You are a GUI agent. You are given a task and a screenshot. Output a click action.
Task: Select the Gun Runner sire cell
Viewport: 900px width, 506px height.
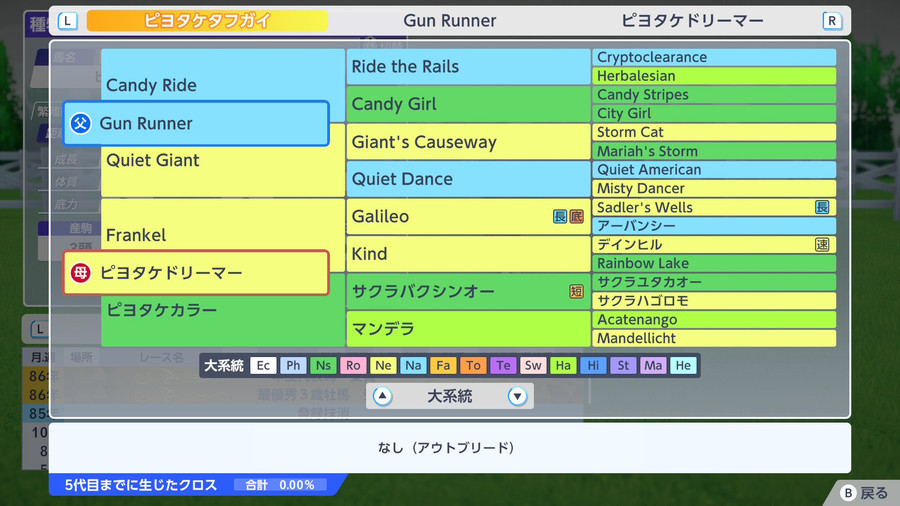(196, 123)
